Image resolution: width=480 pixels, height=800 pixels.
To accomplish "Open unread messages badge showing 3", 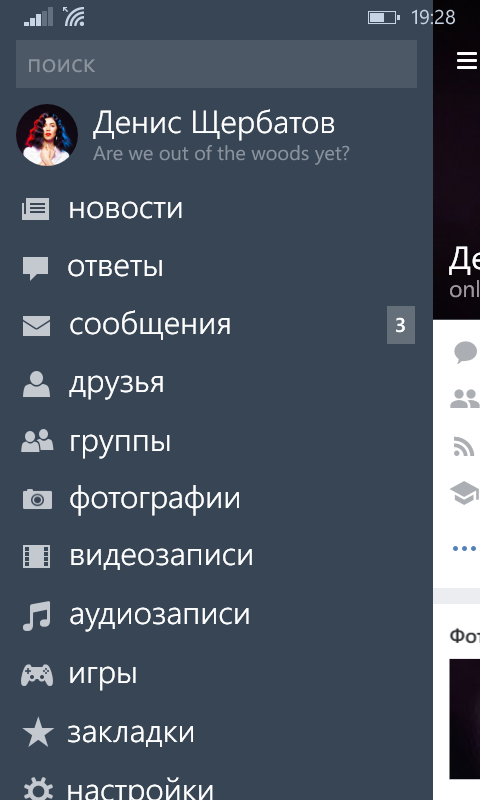I will point(400,325).
